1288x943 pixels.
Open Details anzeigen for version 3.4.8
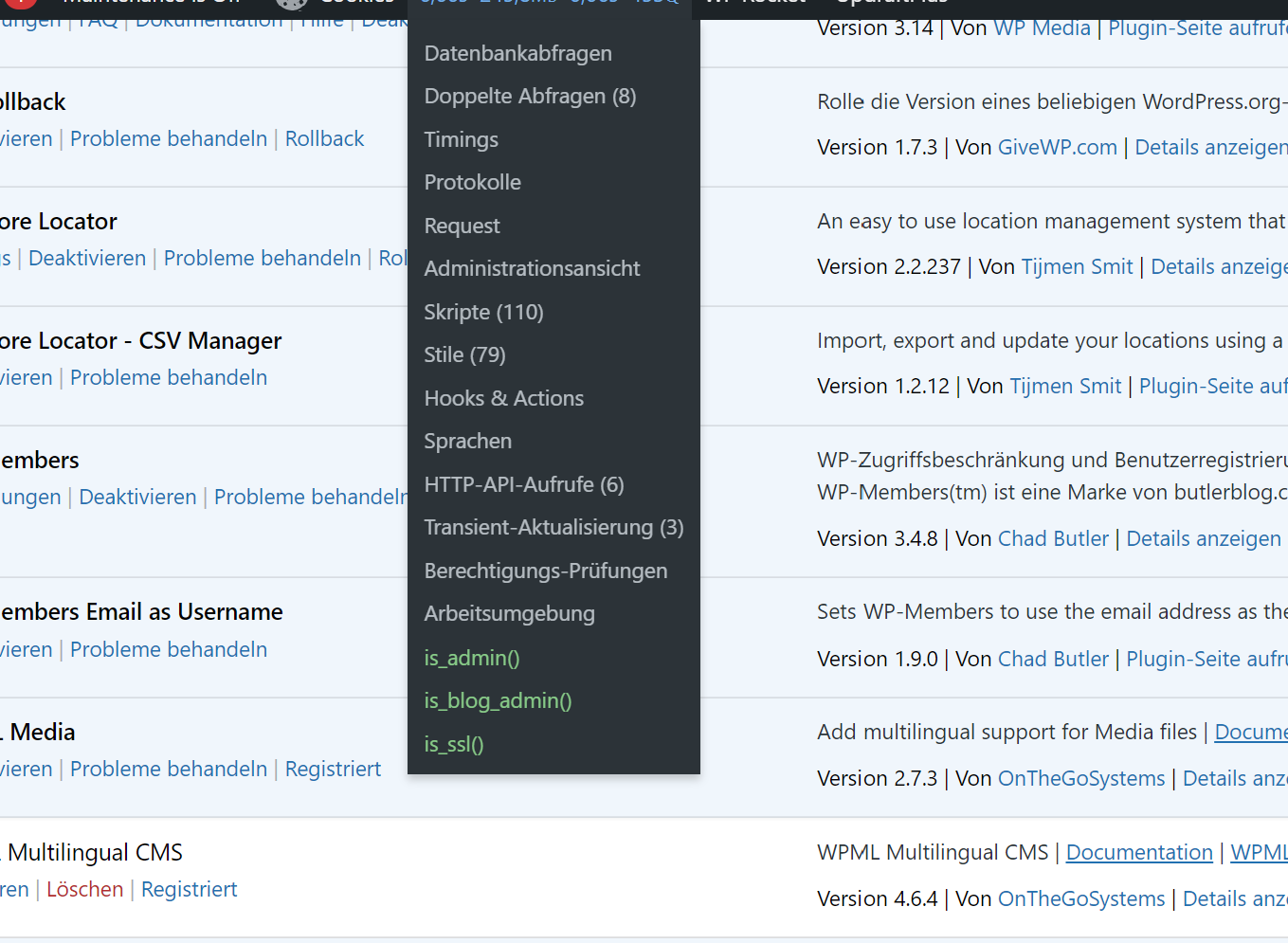pyautogui.click(x=1204, y=538)
